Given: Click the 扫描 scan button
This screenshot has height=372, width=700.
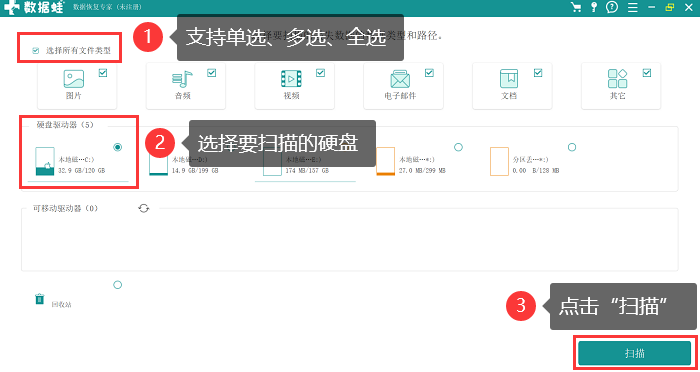Looking at the screenshot, I should click(x=635, y=353).
